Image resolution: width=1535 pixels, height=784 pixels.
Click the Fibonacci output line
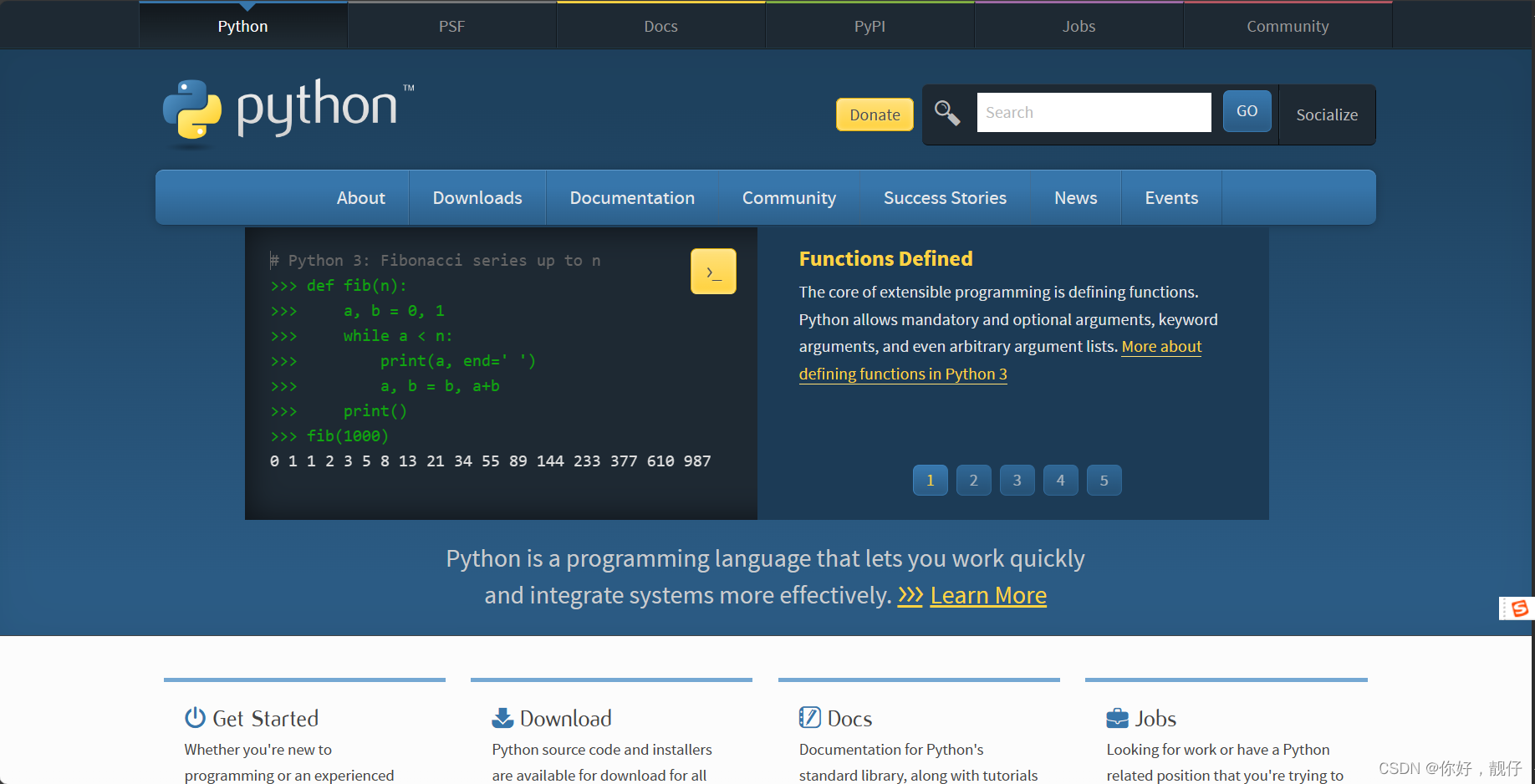[x=491, y=461]
